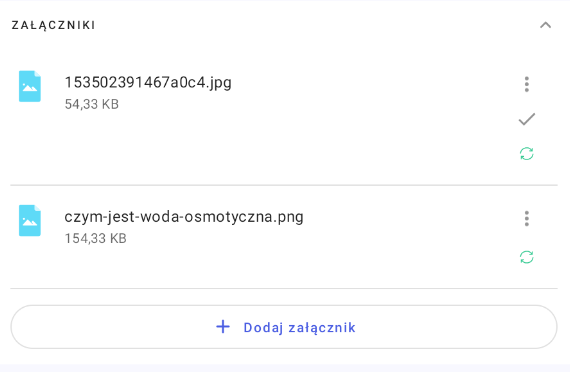Click the image file icon of 153502391467a0c4.jpg
The width and height of the screenshot is (576, 372).
30,86
